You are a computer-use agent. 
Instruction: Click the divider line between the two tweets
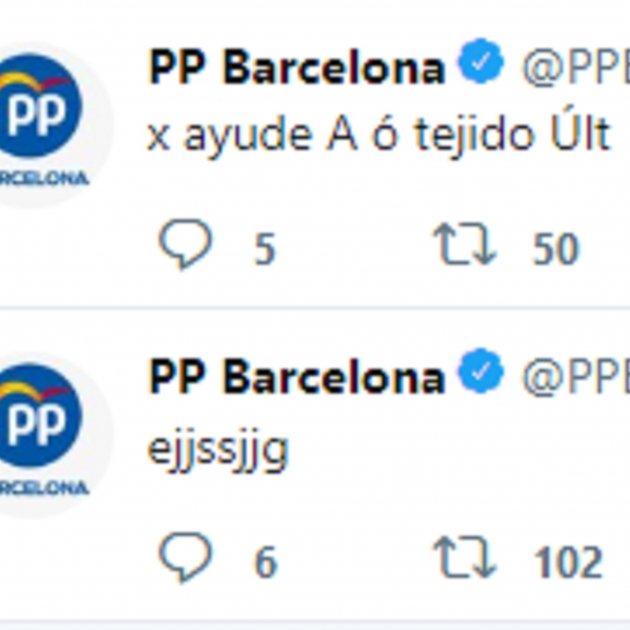point(315,308)
